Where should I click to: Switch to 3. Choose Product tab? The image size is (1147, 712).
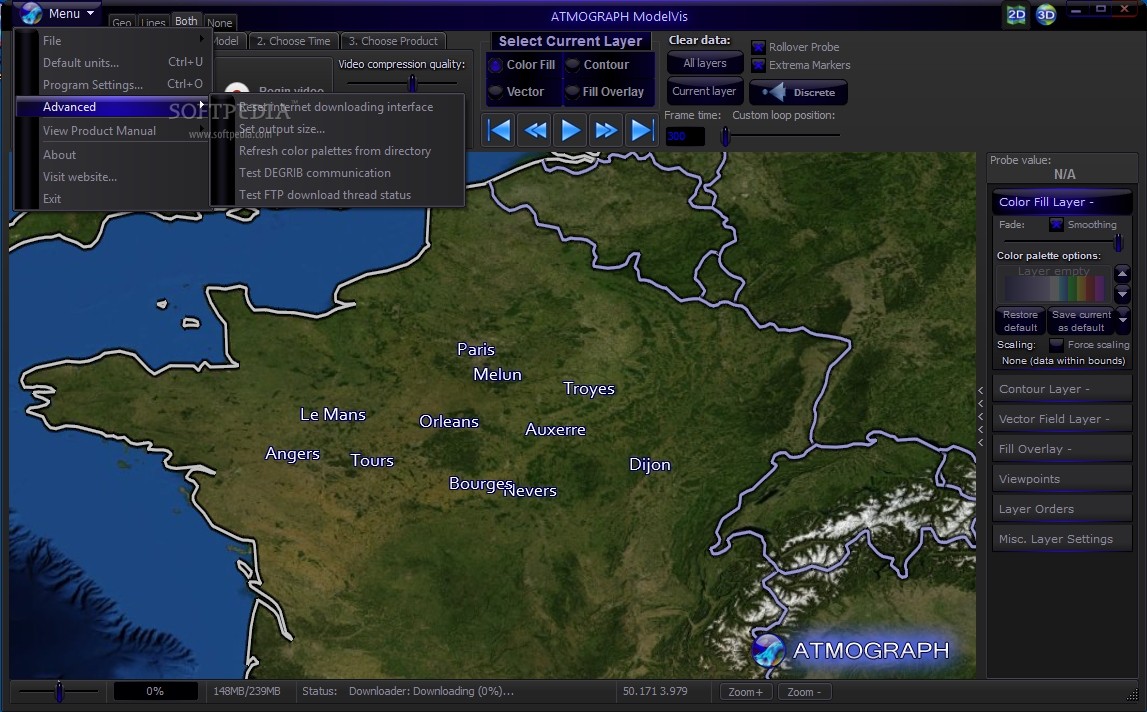point(394,41)
